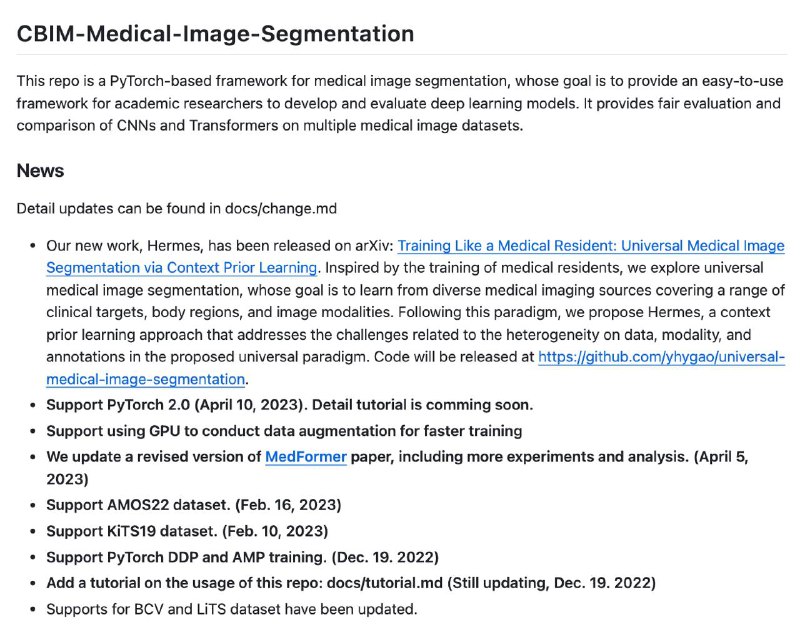The image size is (800, 632).
Task: Open the Training Like a Medical Resident arXiv link
Action: (591, 246)
